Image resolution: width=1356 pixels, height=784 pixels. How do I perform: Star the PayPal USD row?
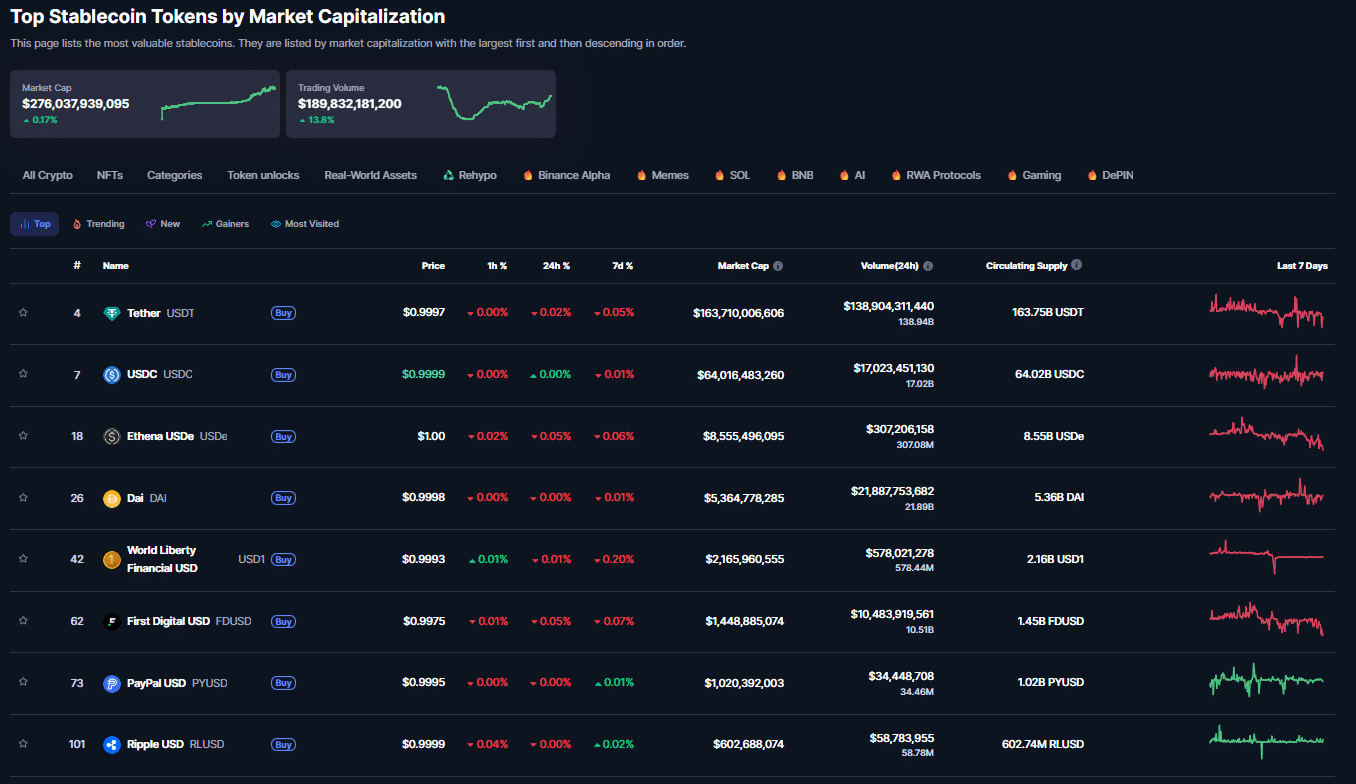[23, 682]
